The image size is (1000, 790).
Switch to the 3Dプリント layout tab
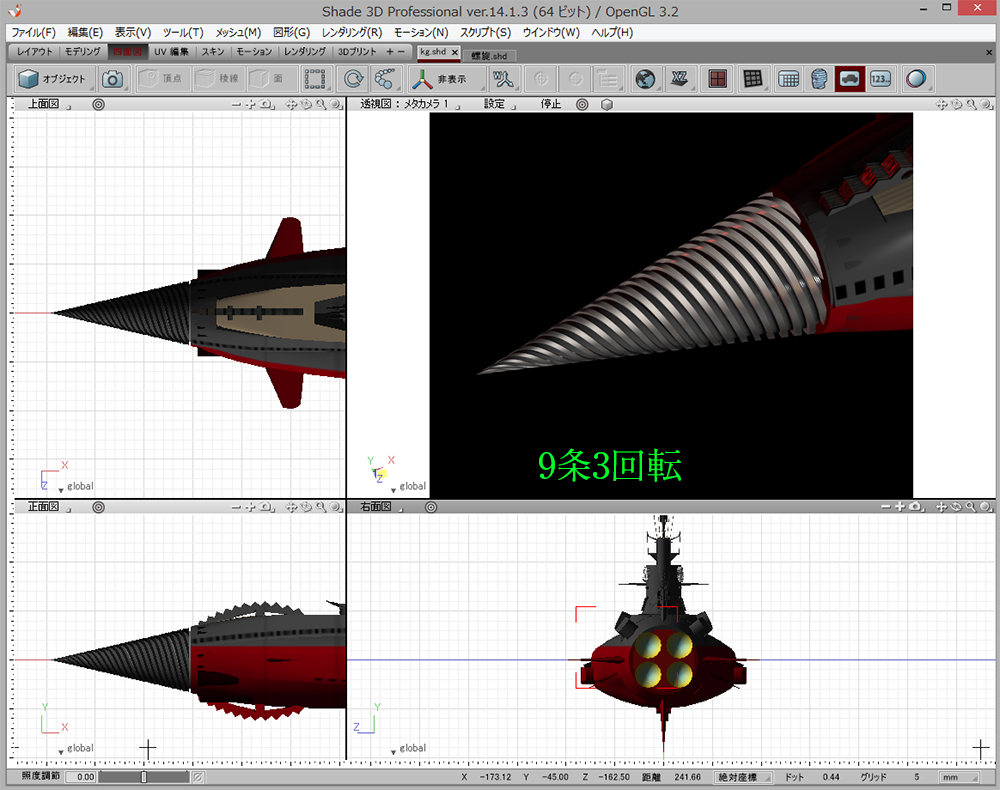coord(357,52)
